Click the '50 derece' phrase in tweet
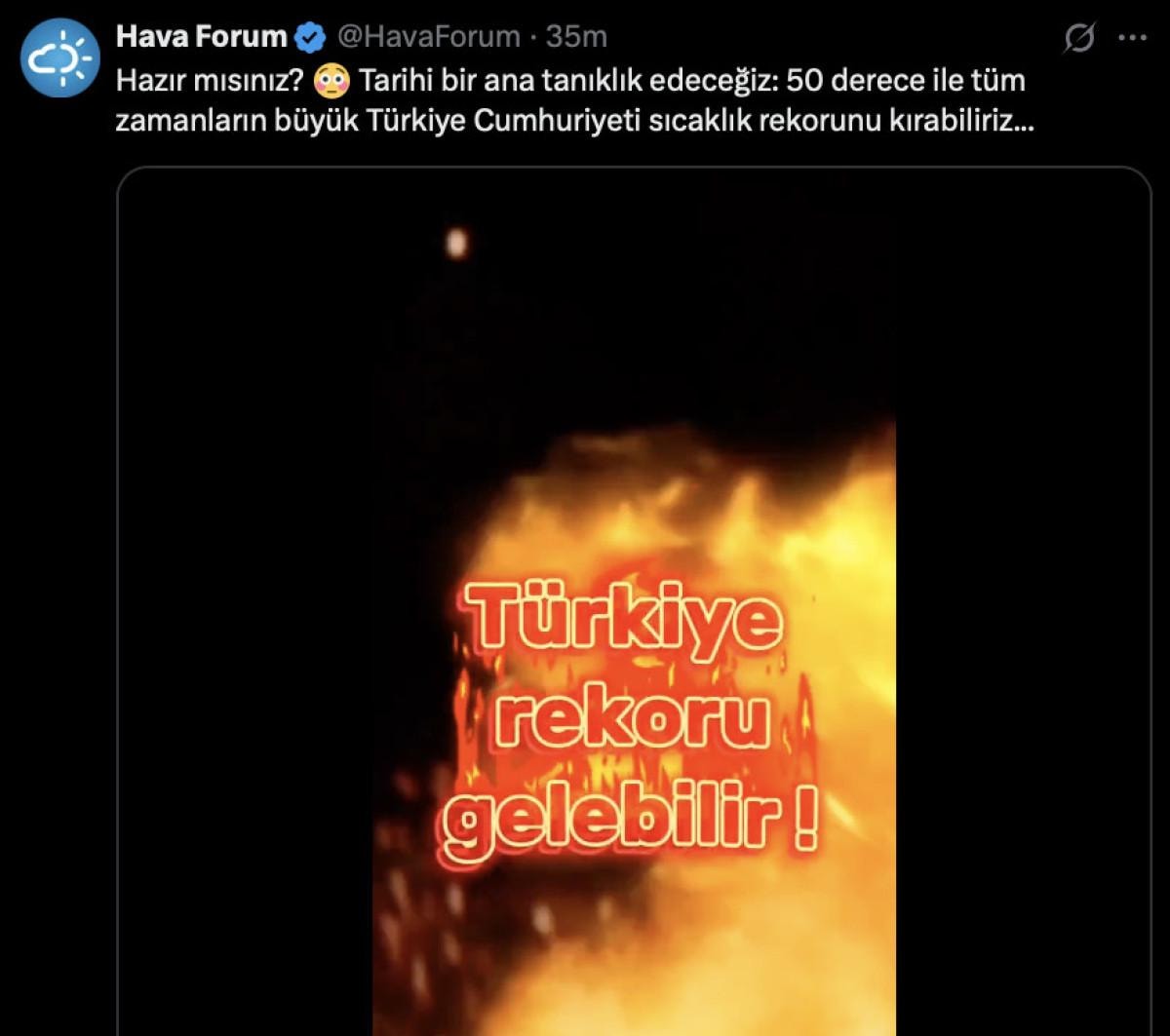Image resolution: width=1170 pixels, height=1036 pixels. point(853,81)
